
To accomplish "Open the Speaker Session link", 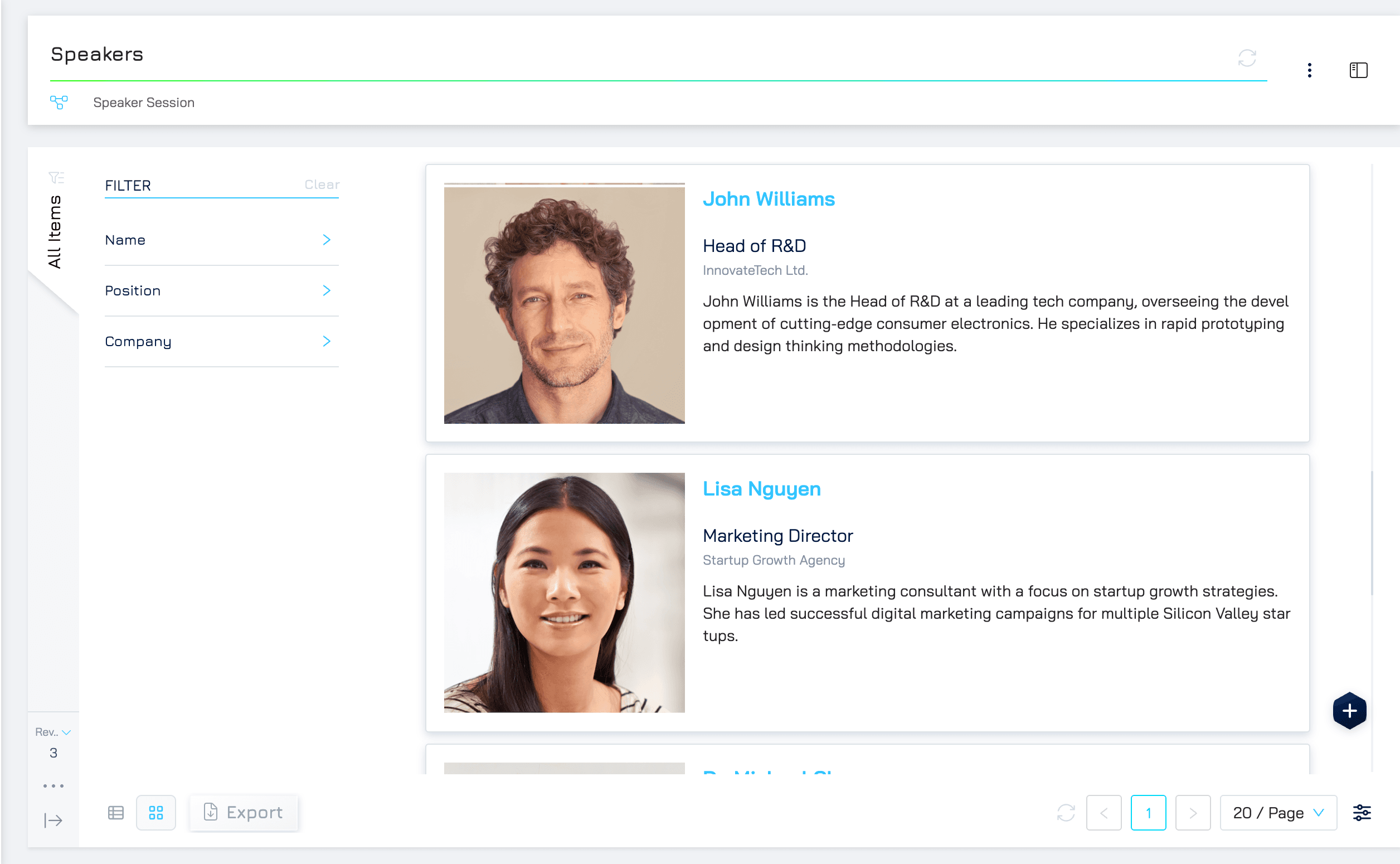I will tap(144, 102).
